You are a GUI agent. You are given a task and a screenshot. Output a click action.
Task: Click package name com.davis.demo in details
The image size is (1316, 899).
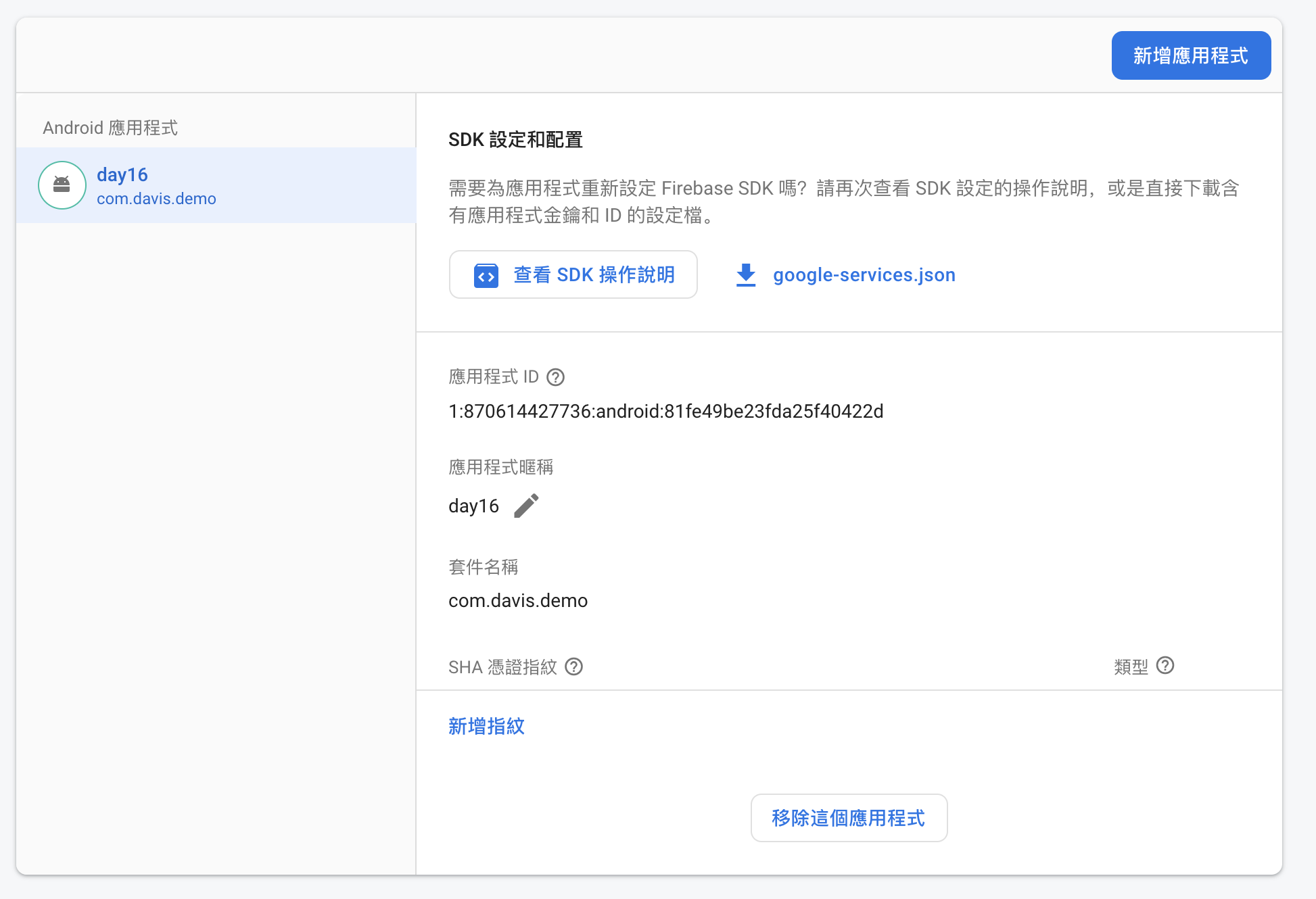coord(517,601)
